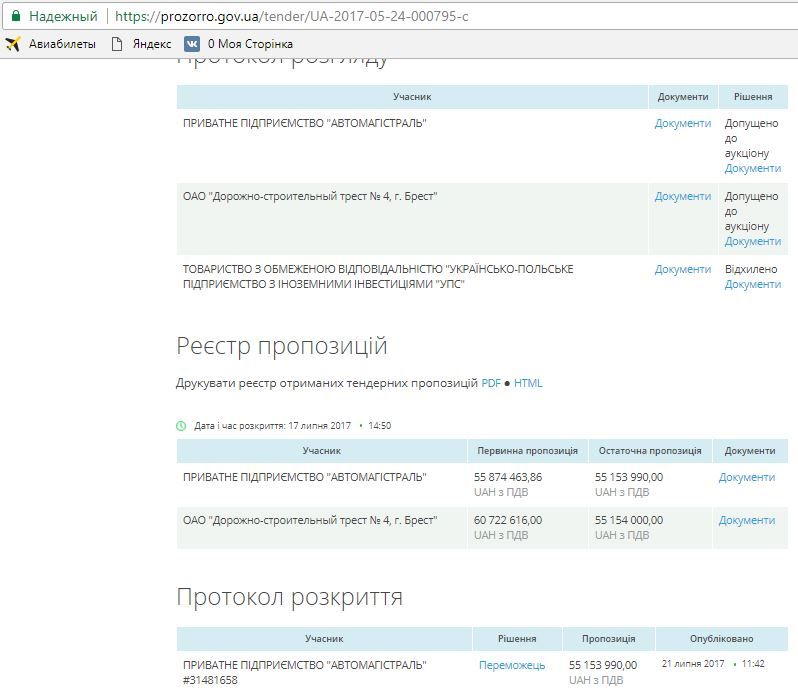This screenshot has width=798, height=693.
Task: Select initial bid 60 722 616,00
Action: tap(508, 521)
